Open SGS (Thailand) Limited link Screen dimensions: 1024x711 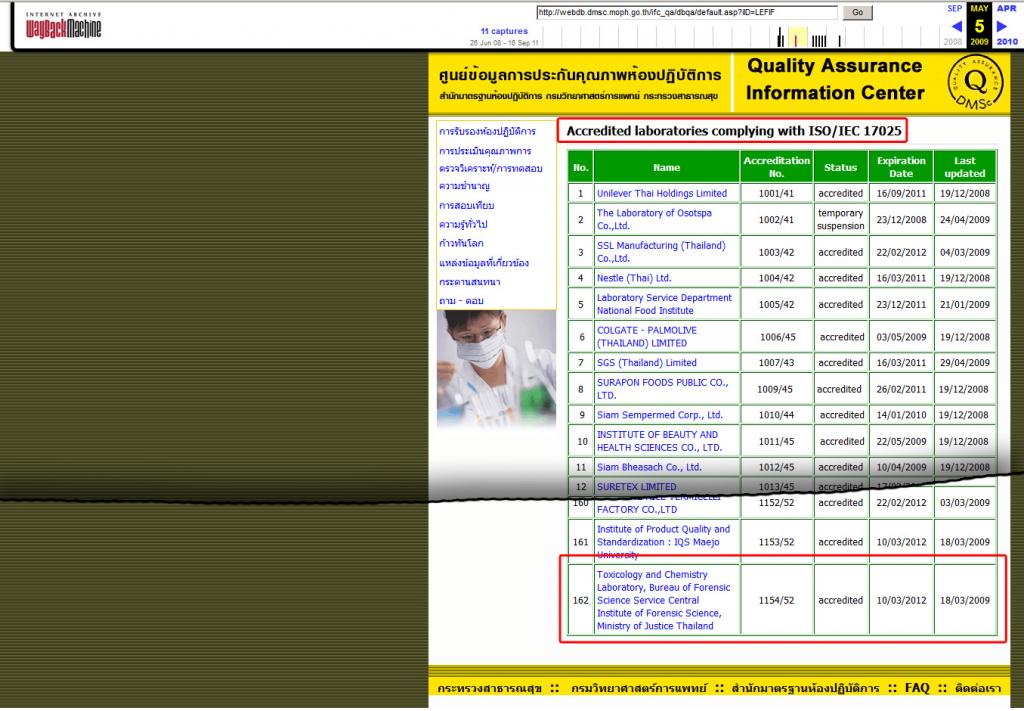[x=646, y=363]
